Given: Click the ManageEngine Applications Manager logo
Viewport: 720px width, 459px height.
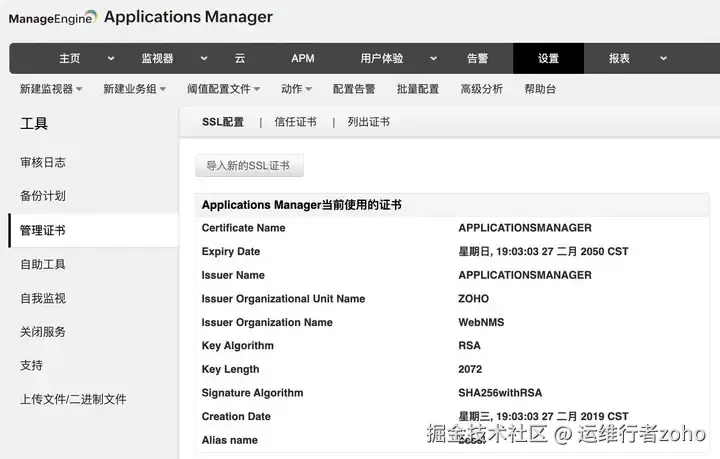Looking at the screenshot, I should (x=141, y=17).
